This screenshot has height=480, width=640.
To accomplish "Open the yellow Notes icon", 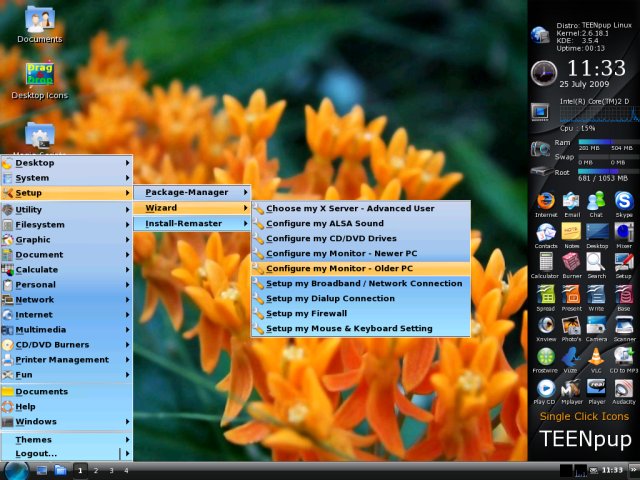I will click(571, 232).
